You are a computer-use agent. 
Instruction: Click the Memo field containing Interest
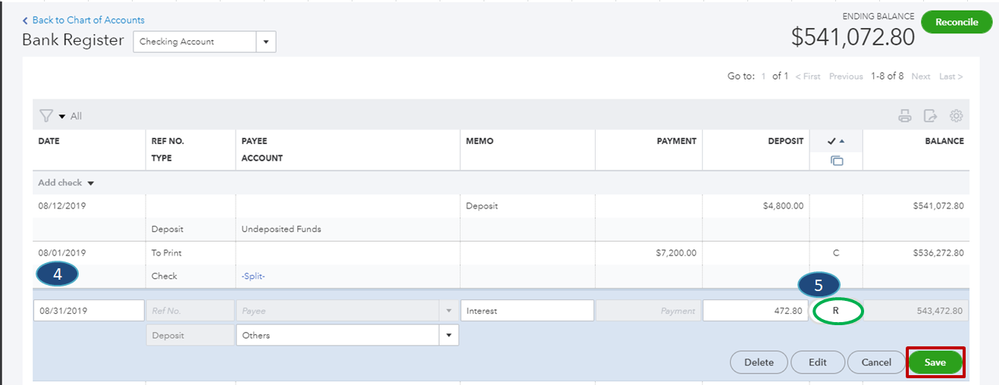pos(528,311)
